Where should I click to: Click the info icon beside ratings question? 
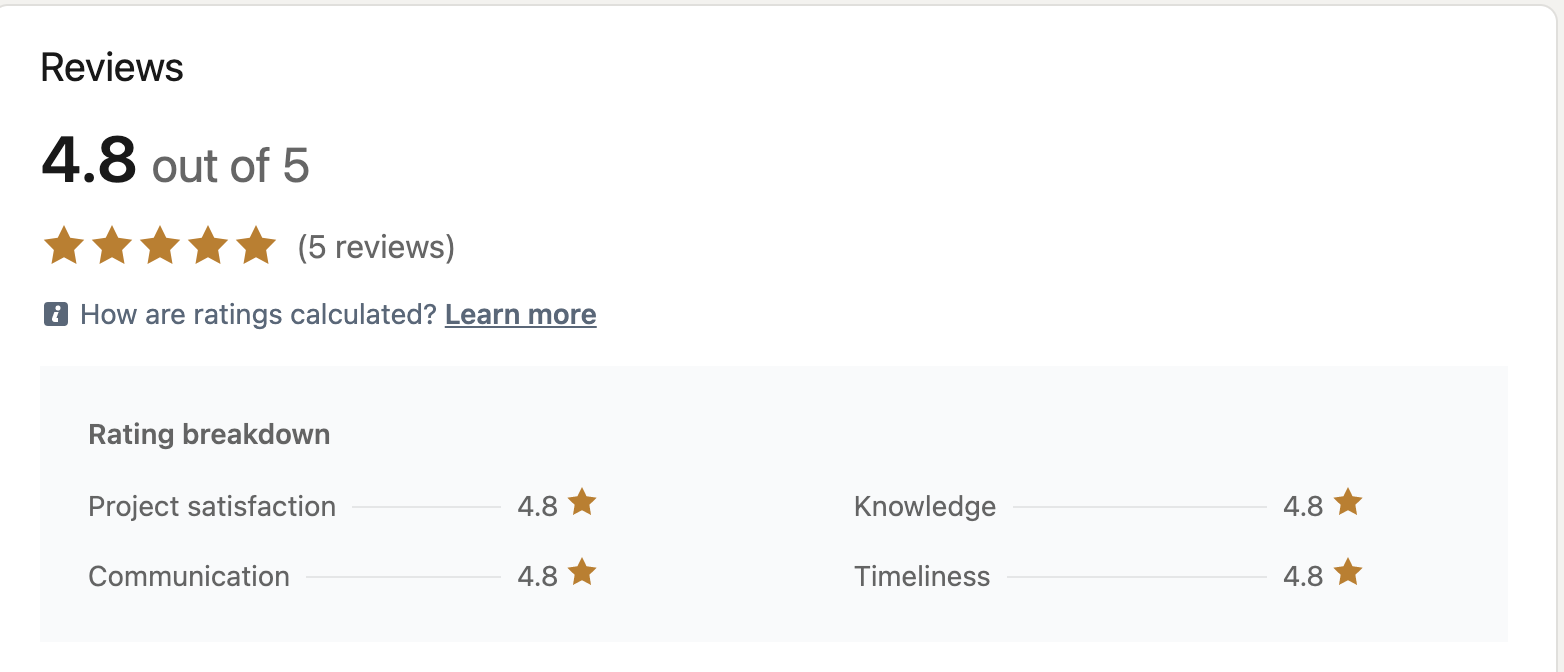(56, 315)
